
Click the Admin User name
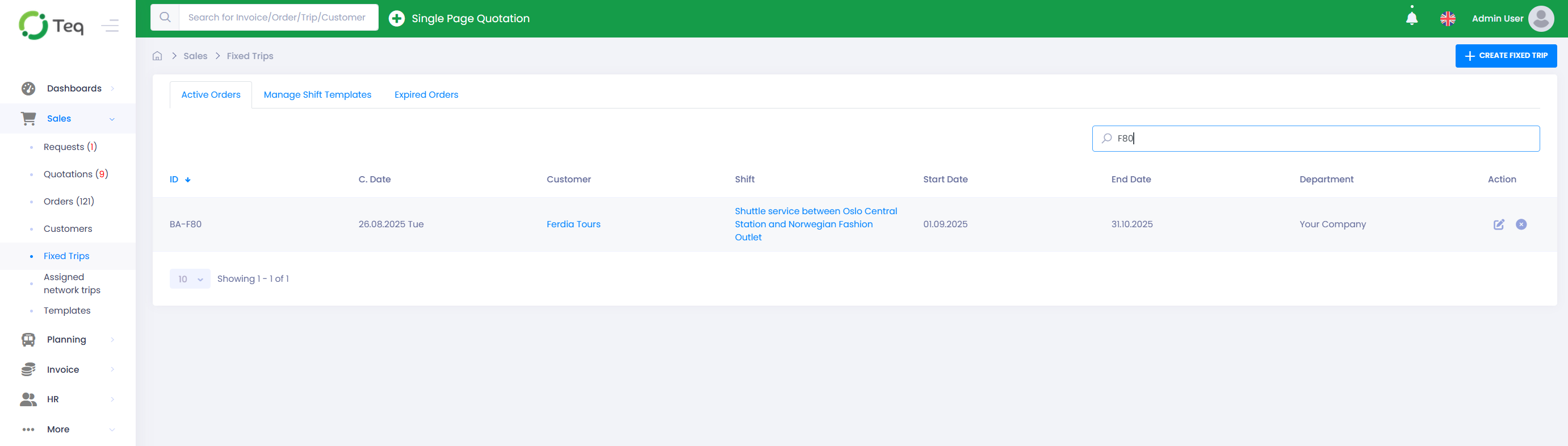click(x=1497, y=18)
